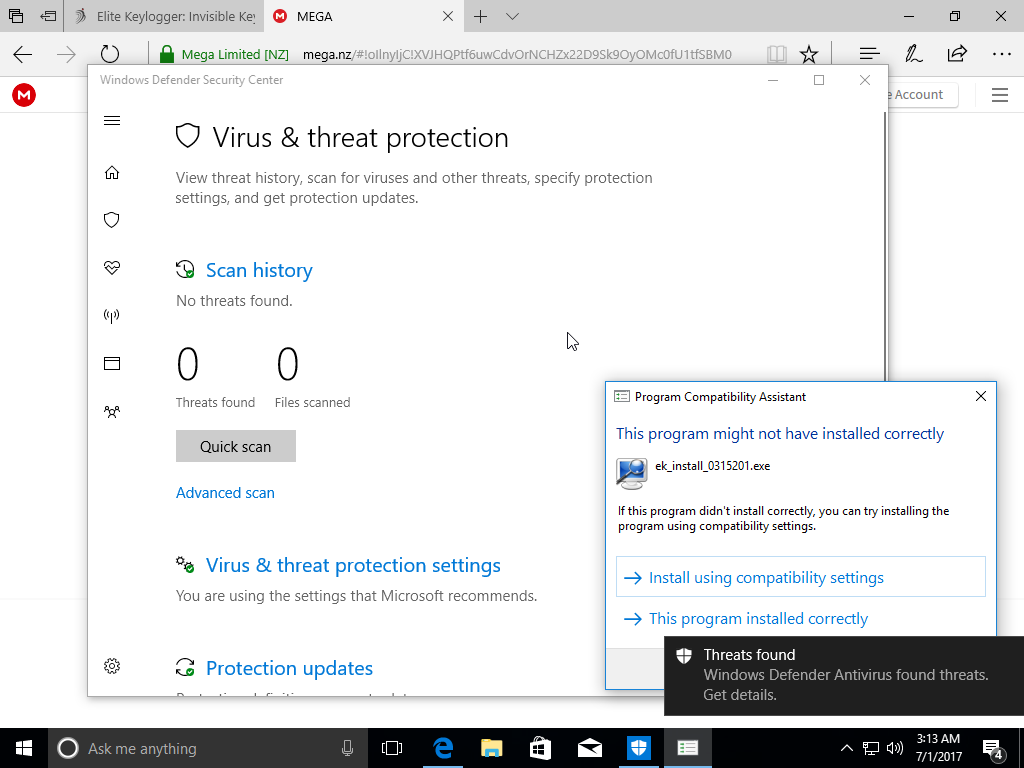Click the Quick scan button
The height and width of the screenshot is (768, 1024).
coord(236,446)
